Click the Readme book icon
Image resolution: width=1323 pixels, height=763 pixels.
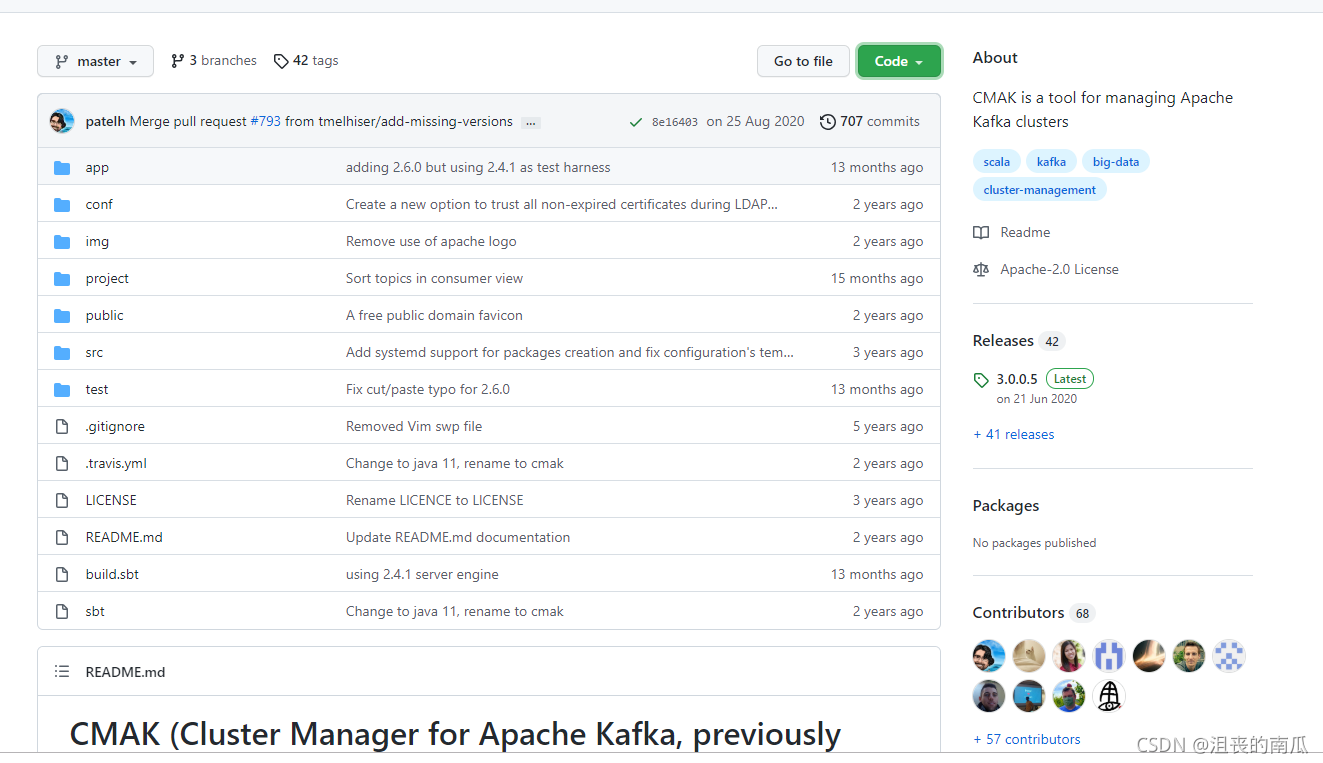click(981, 233)
